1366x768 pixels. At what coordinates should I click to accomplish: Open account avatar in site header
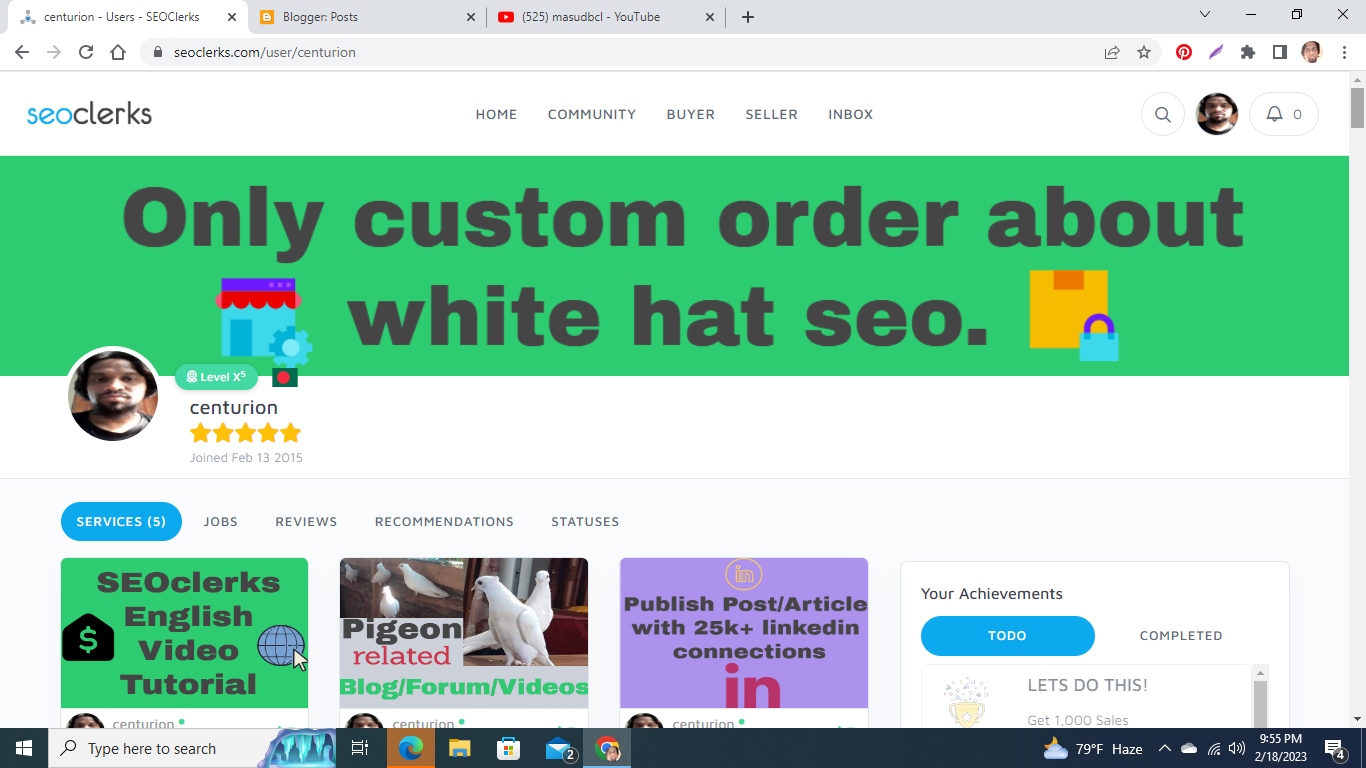pos(1217,114)
